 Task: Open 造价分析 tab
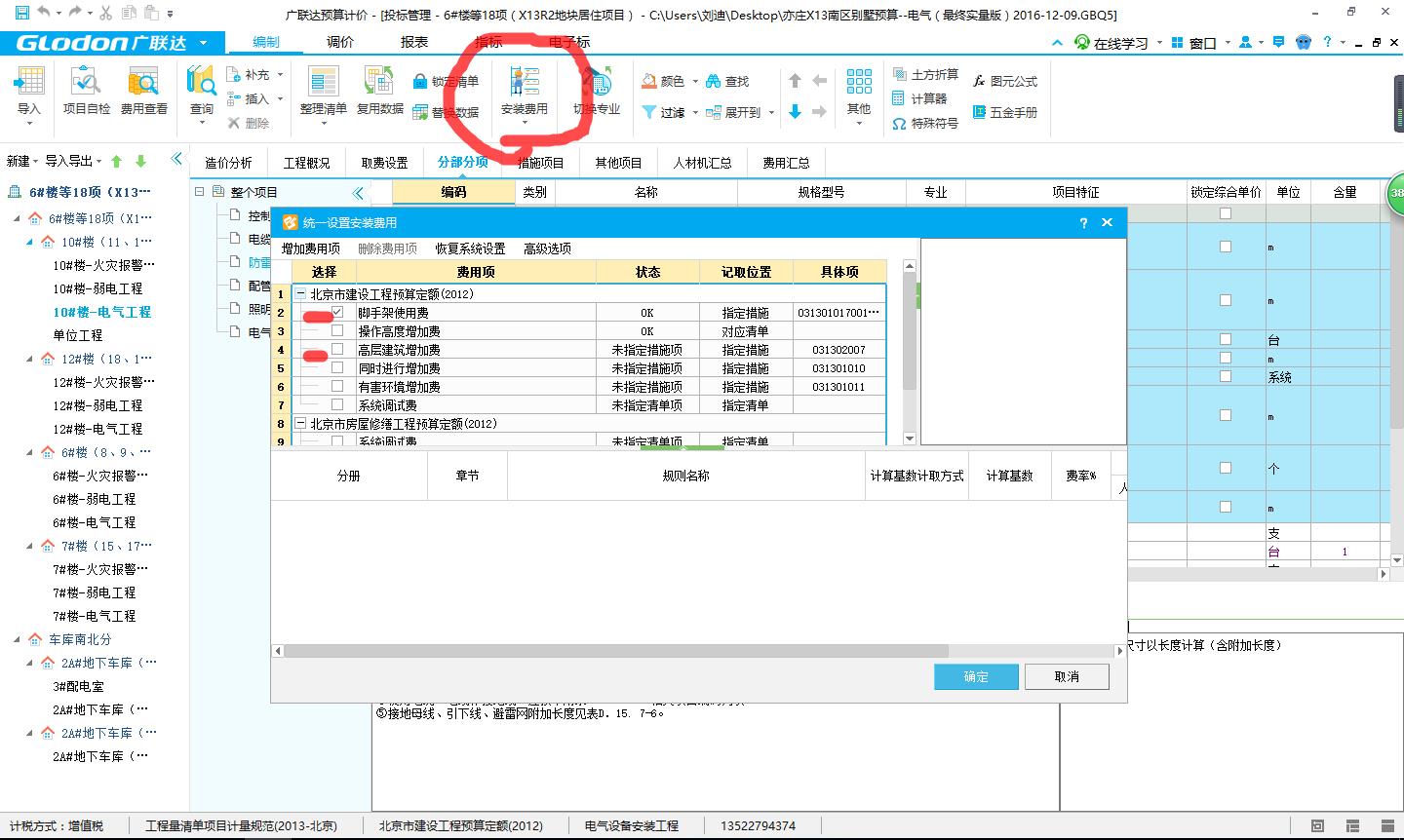pyautogui.click(x=228, y=163)
